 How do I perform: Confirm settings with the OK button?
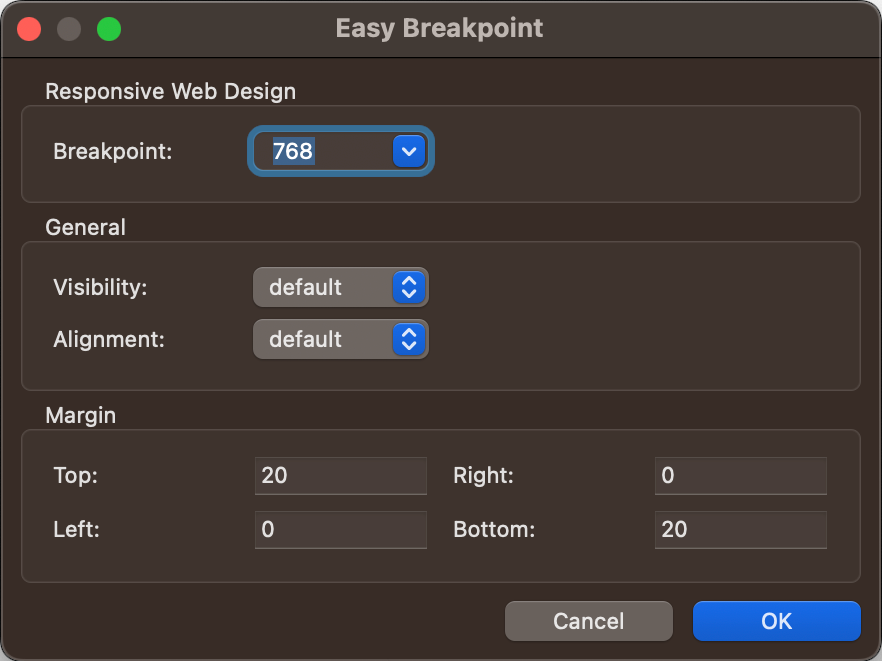[x=777, y=621]
